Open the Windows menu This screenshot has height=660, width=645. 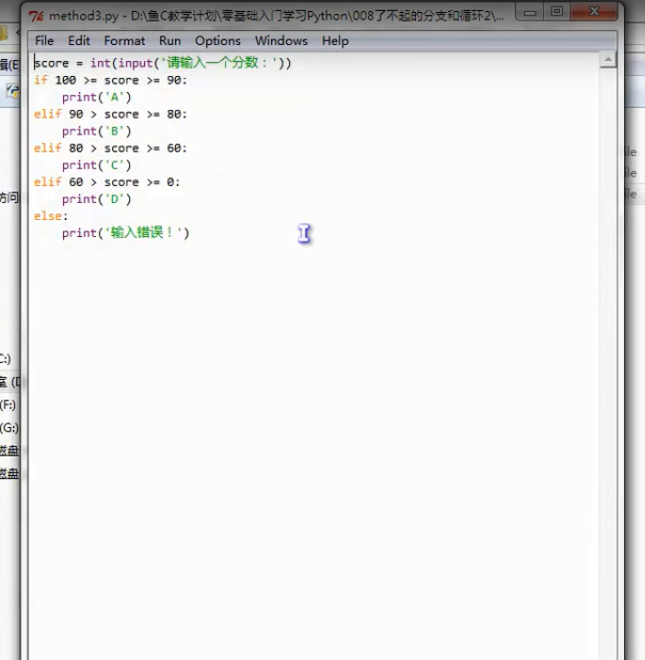coord(281,41)
